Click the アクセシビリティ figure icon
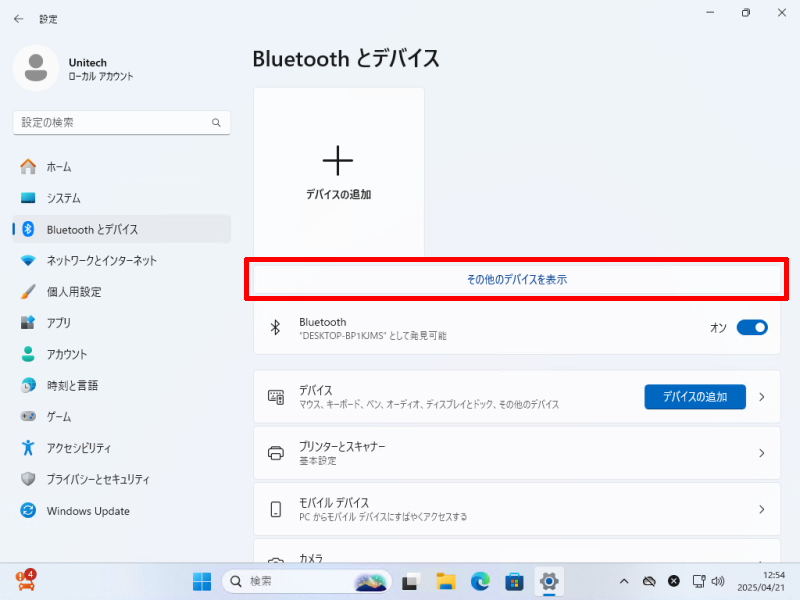This screenshot has height=600, width=800. 28,447
